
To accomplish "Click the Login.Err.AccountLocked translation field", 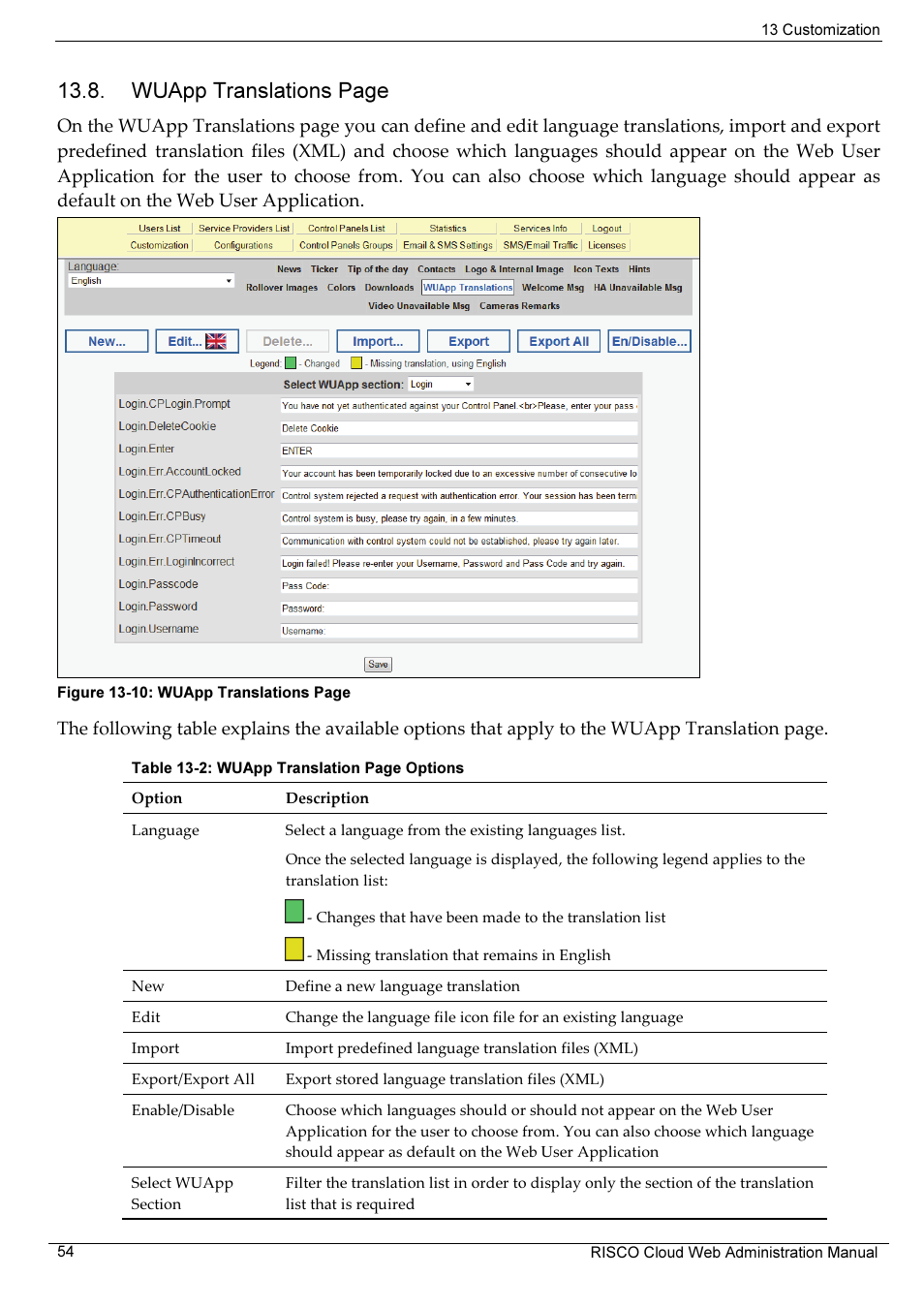I will click(x=459, y=474).
